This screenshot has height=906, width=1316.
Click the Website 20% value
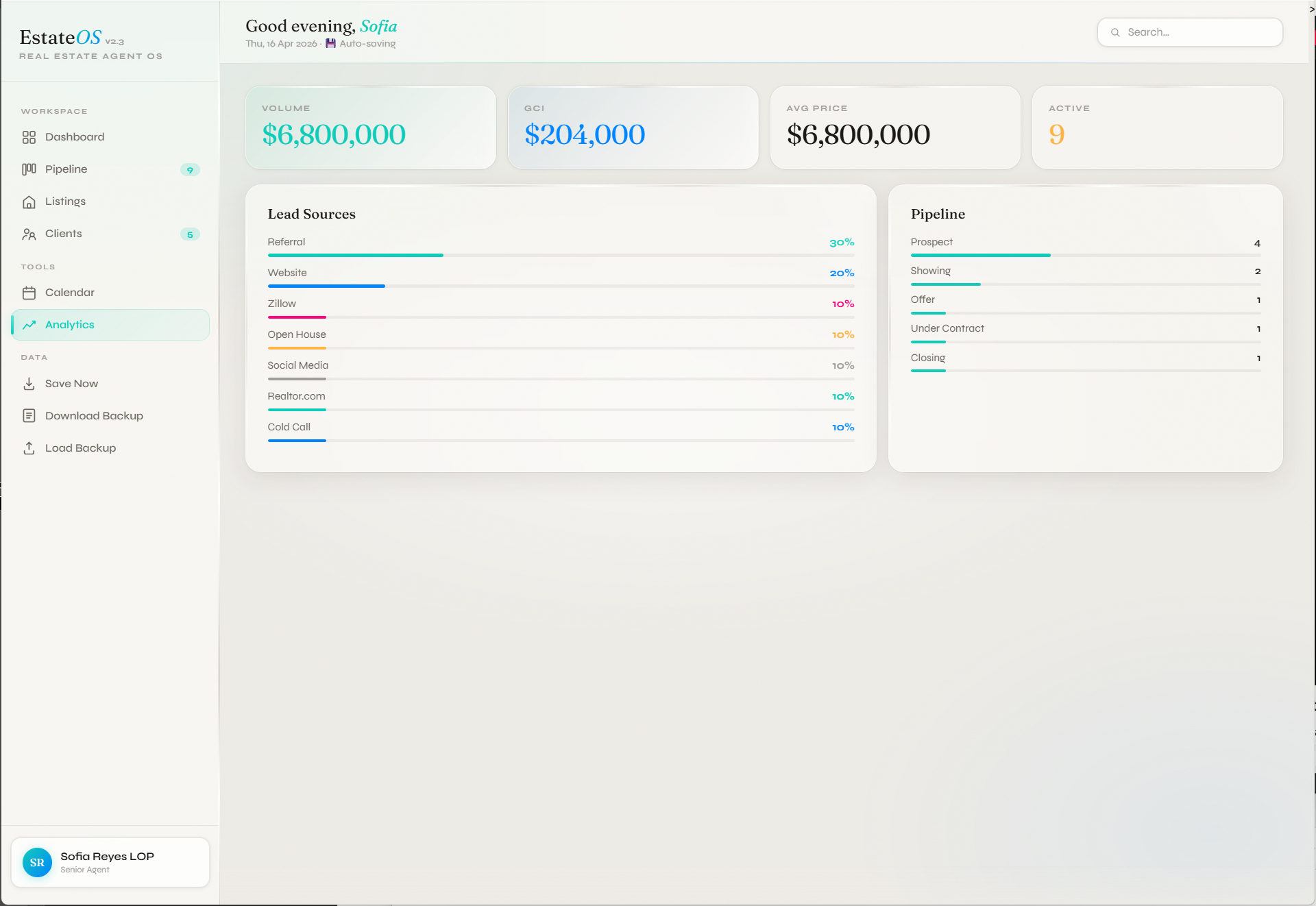click(842, 273)
